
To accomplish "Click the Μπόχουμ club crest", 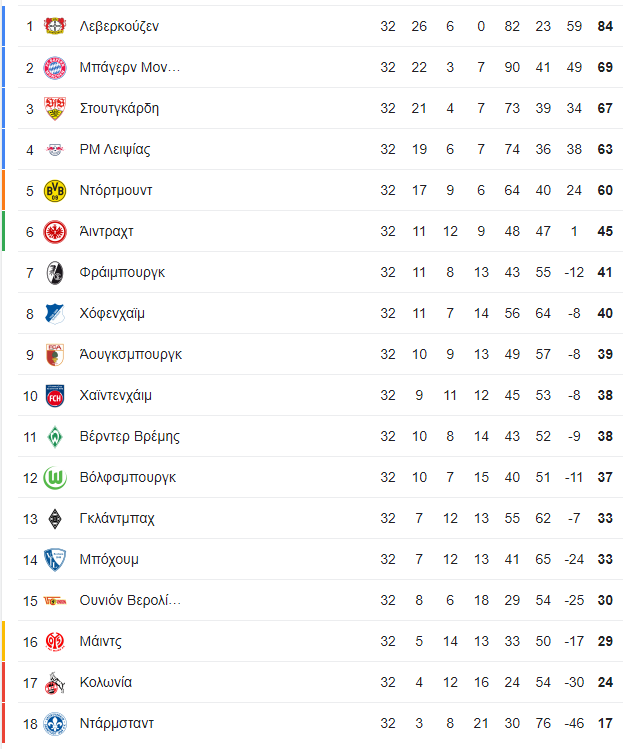I will 55,559.
